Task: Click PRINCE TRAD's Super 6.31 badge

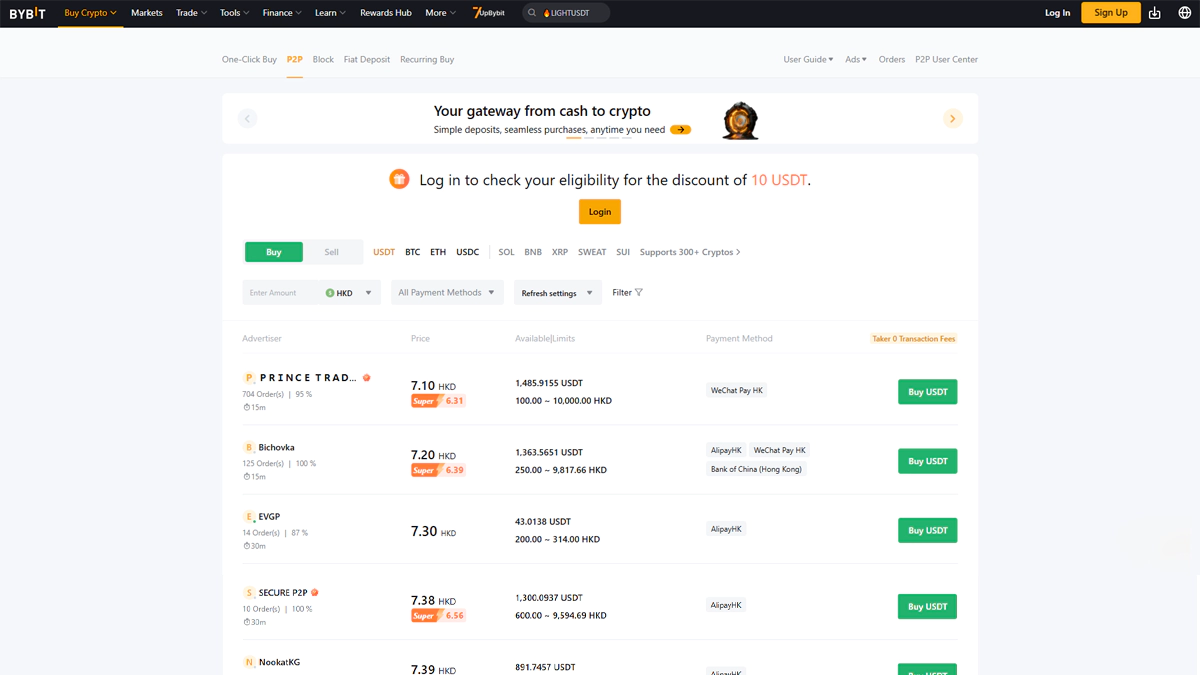Action: (437, 400)
